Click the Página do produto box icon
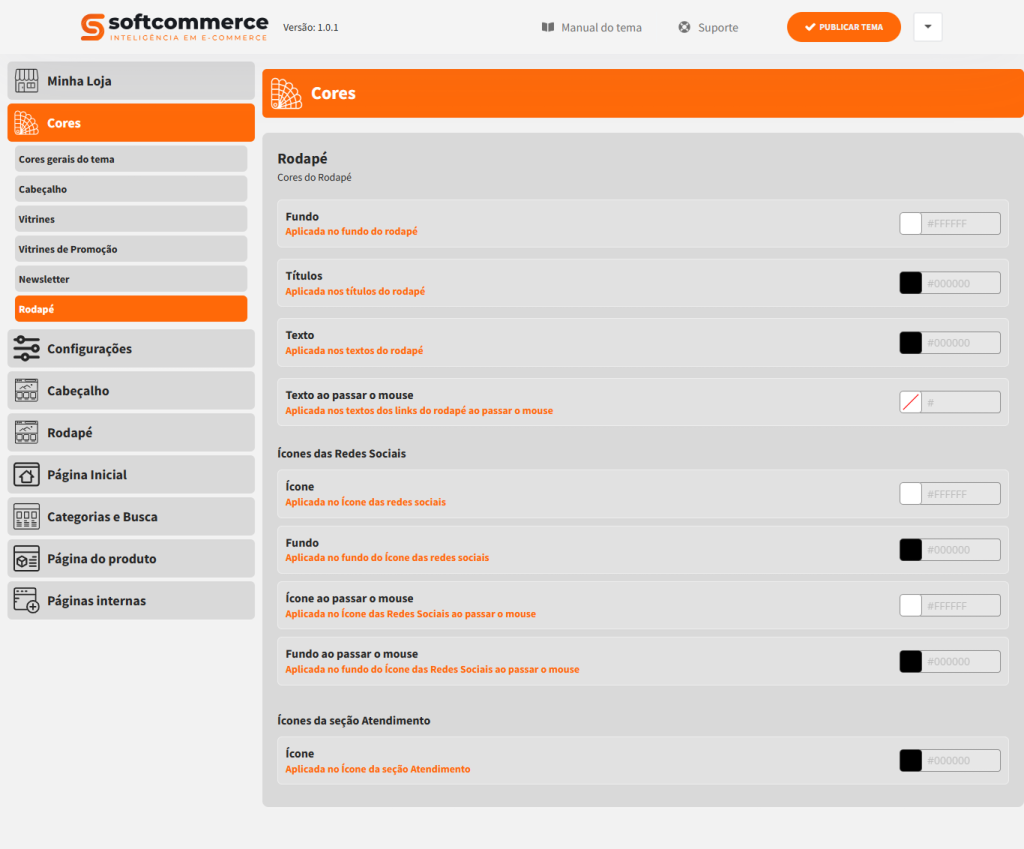 [27, 558]
